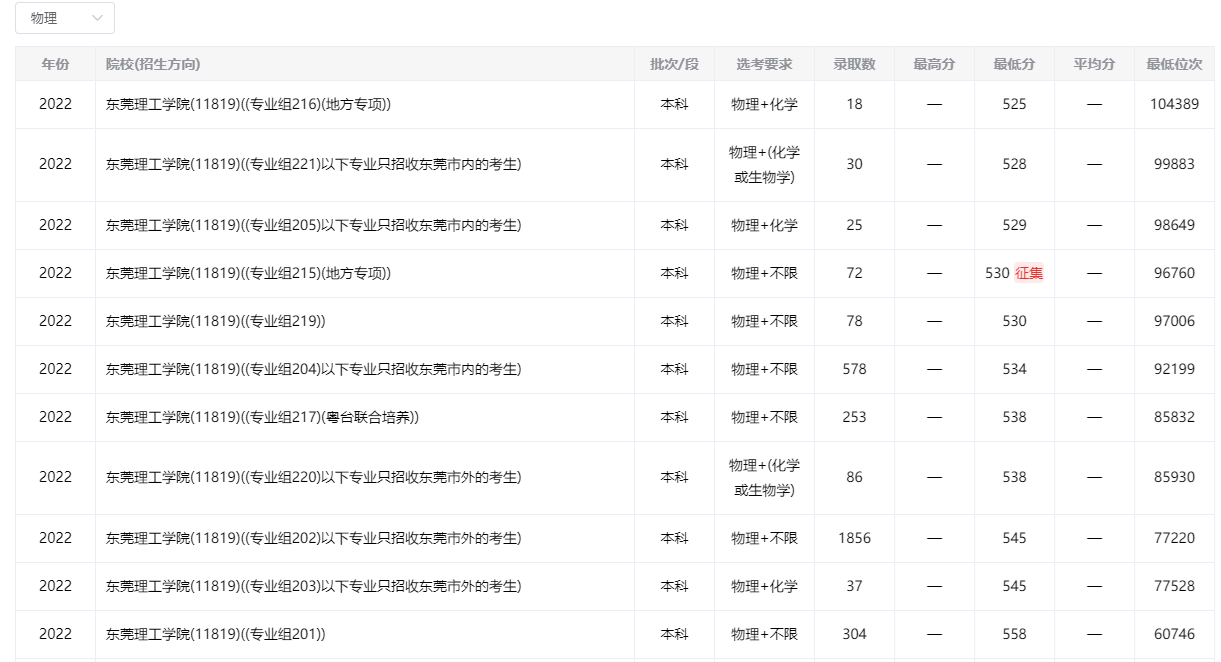Click the 最高分 column header

[x=933, y=63]
